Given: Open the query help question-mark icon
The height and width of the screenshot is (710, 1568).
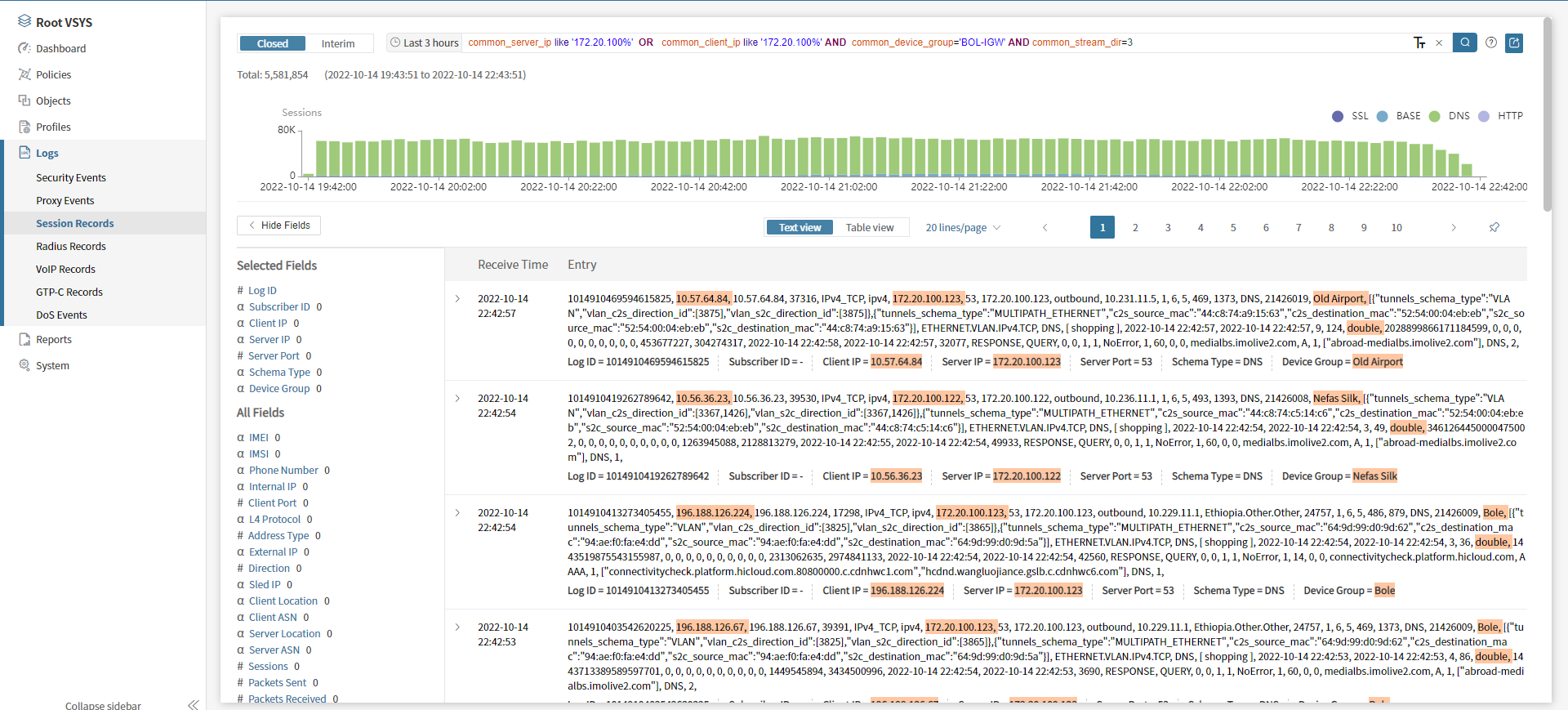Looking at the screenshot, I should tap(1491, 42).
